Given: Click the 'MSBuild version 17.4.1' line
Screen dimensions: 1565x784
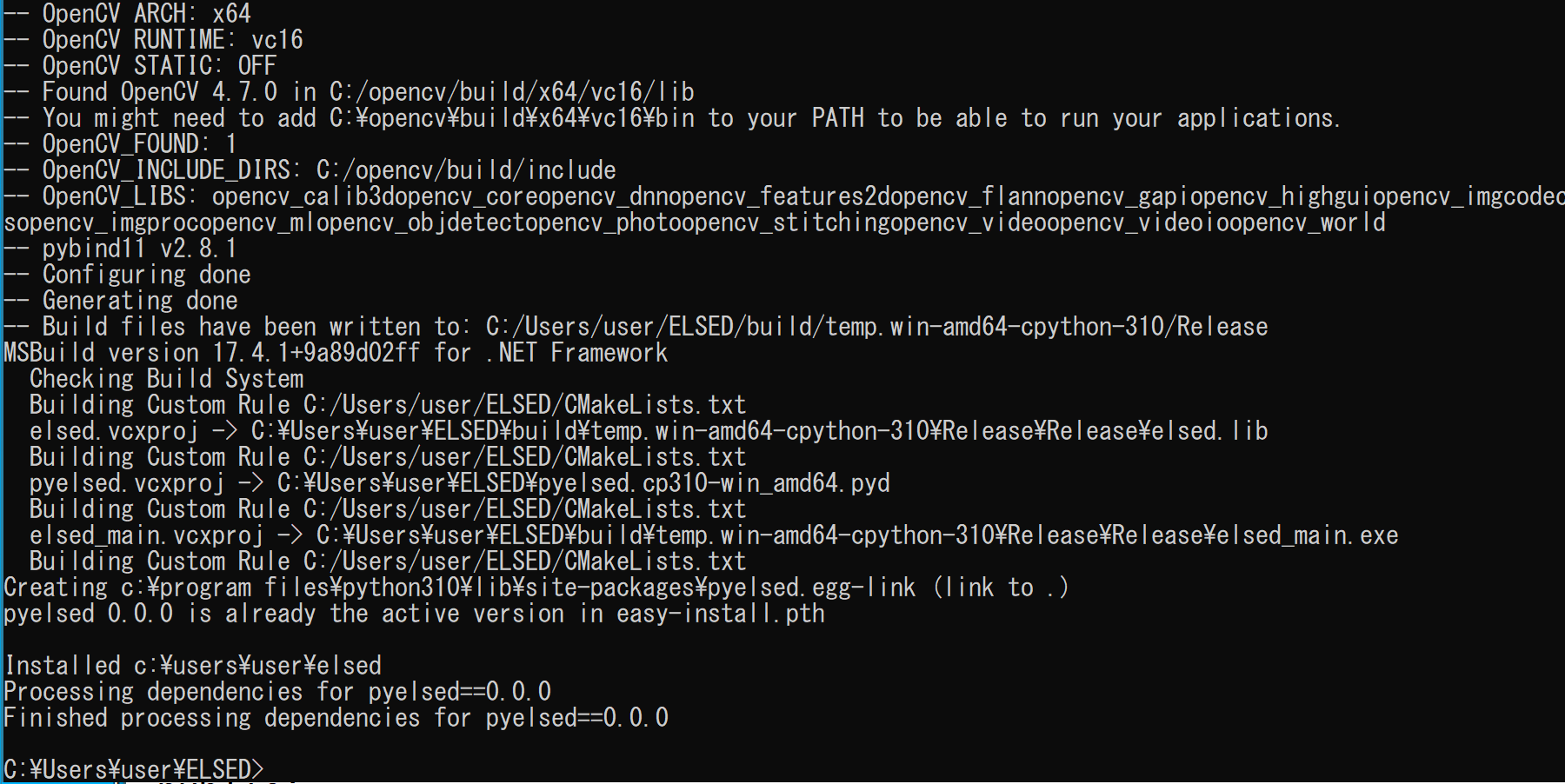Looking at the screenshot, I should (336, 353).
